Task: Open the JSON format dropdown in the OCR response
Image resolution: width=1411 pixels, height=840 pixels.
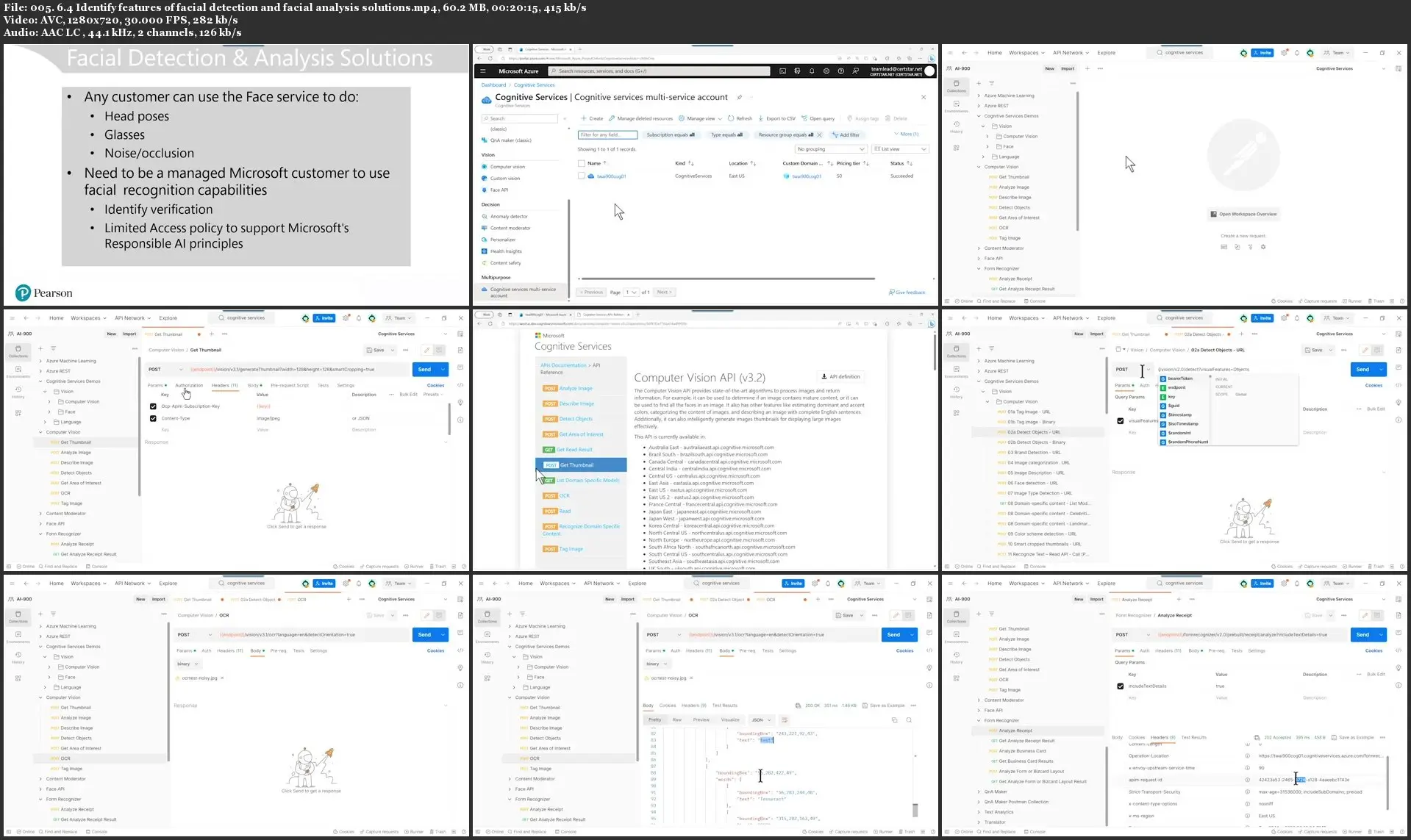Action: click(x=760, y=720)
